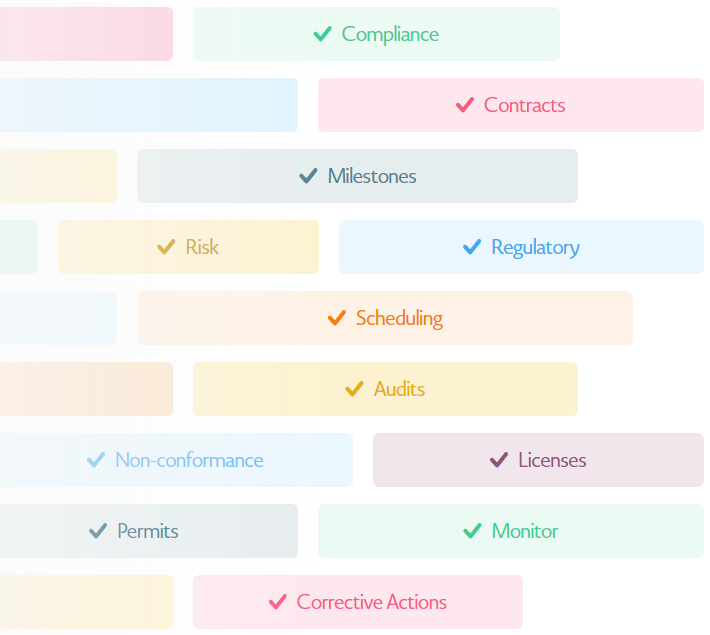
Task: Toggle the Permits gray checkmark
Action: coord(98,531)
